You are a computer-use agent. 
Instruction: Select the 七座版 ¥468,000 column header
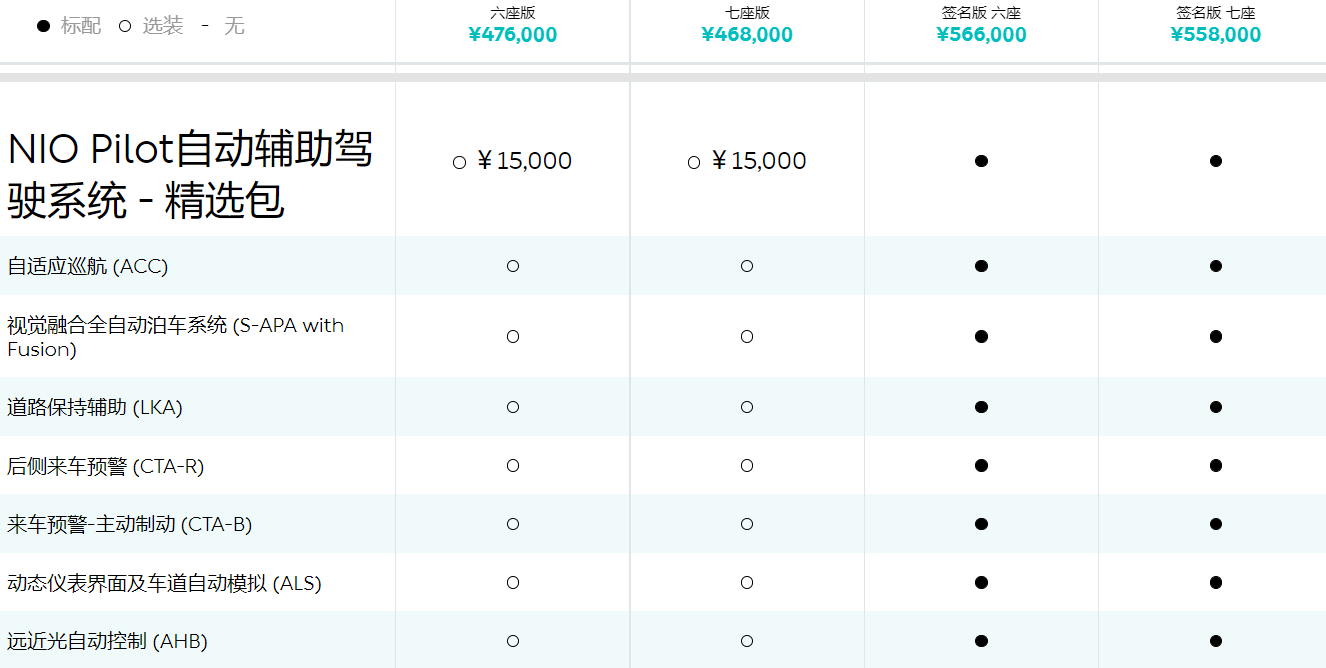[x=747, y=25]
